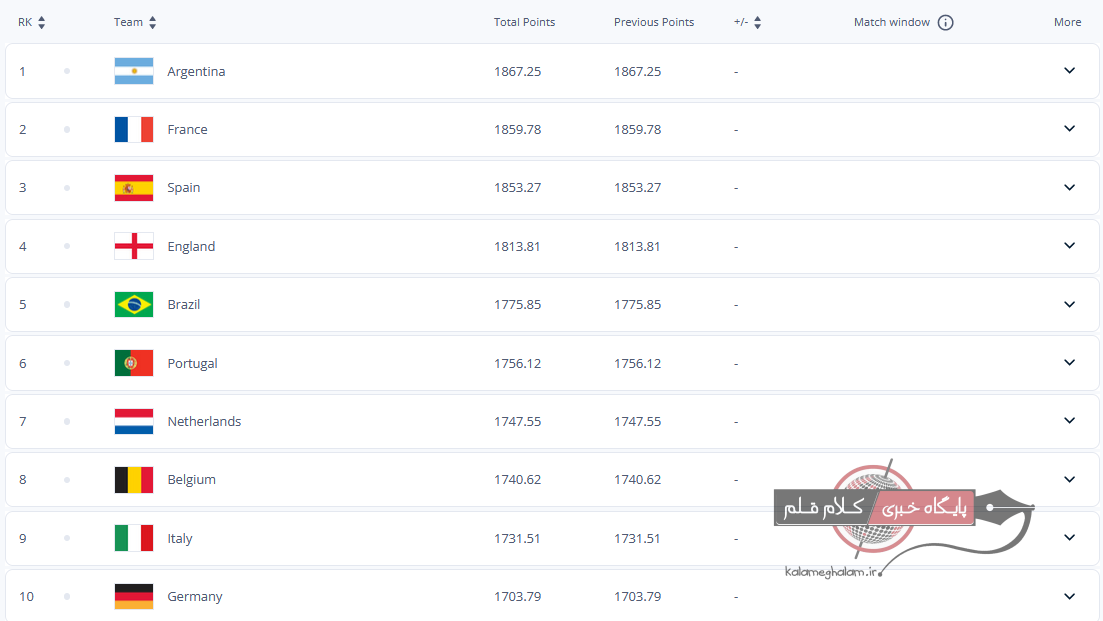Select total points value 1775.85
1103x621 pixels.
click(x=518, y=305)
